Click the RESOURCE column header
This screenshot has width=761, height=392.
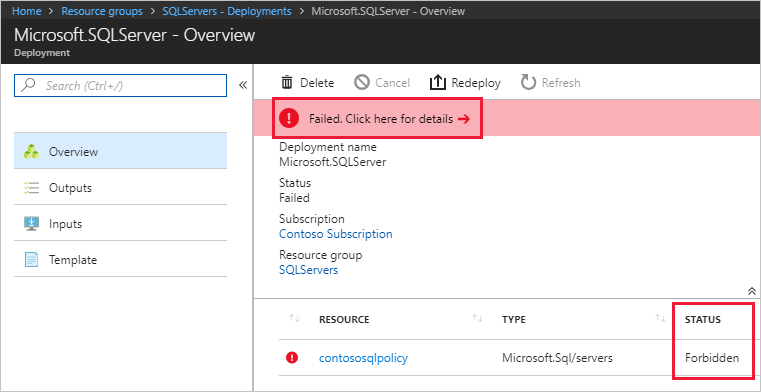pos(344,319)
